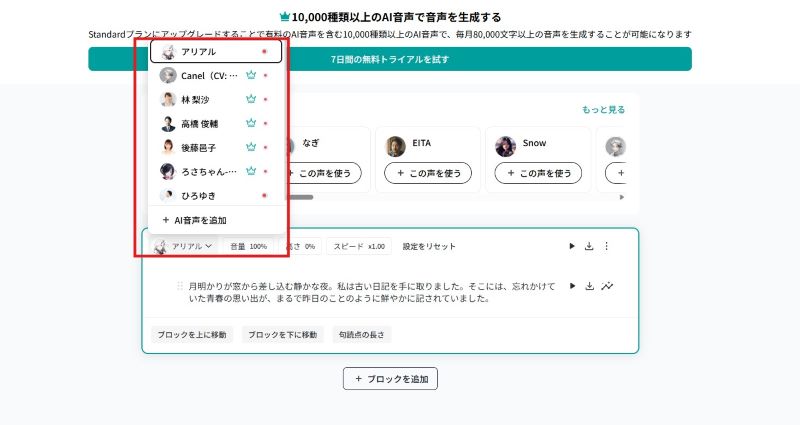The width and height of the screenshot is (800, 425).
Task: Click the EITA avatar image
Action: point(395,146)
